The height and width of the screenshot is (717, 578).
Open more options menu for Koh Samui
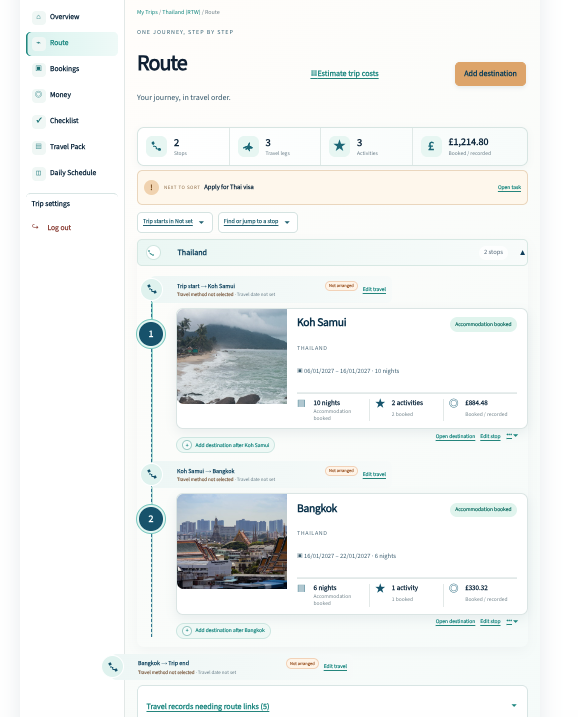512,436
